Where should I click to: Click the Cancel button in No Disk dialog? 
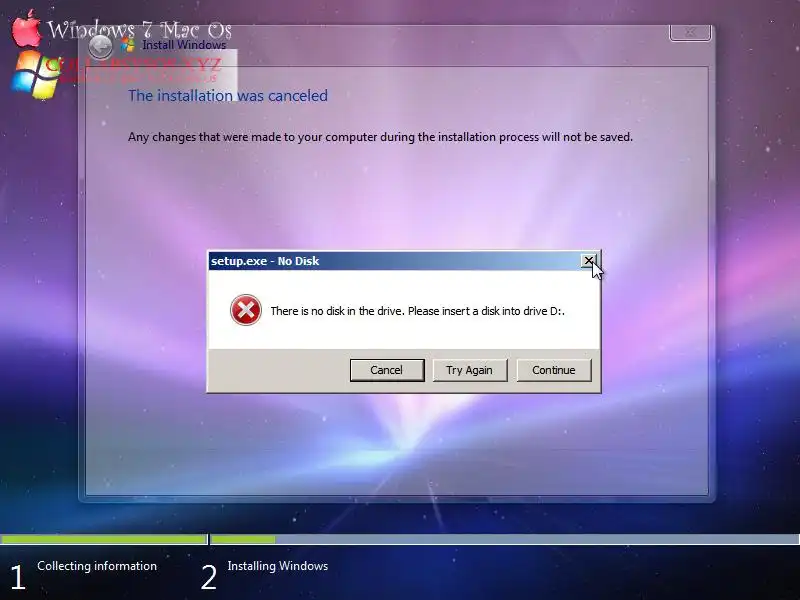pyautogui.click(x=387, y=370)
